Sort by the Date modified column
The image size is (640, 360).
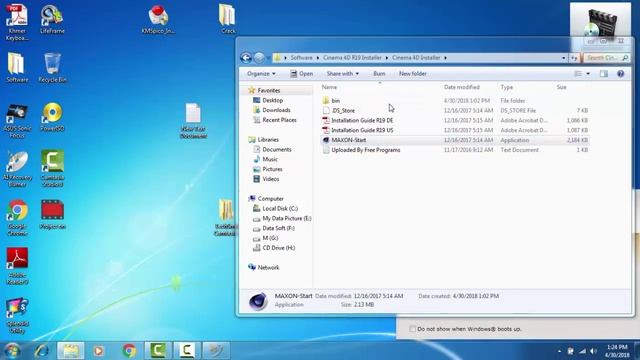462,87
